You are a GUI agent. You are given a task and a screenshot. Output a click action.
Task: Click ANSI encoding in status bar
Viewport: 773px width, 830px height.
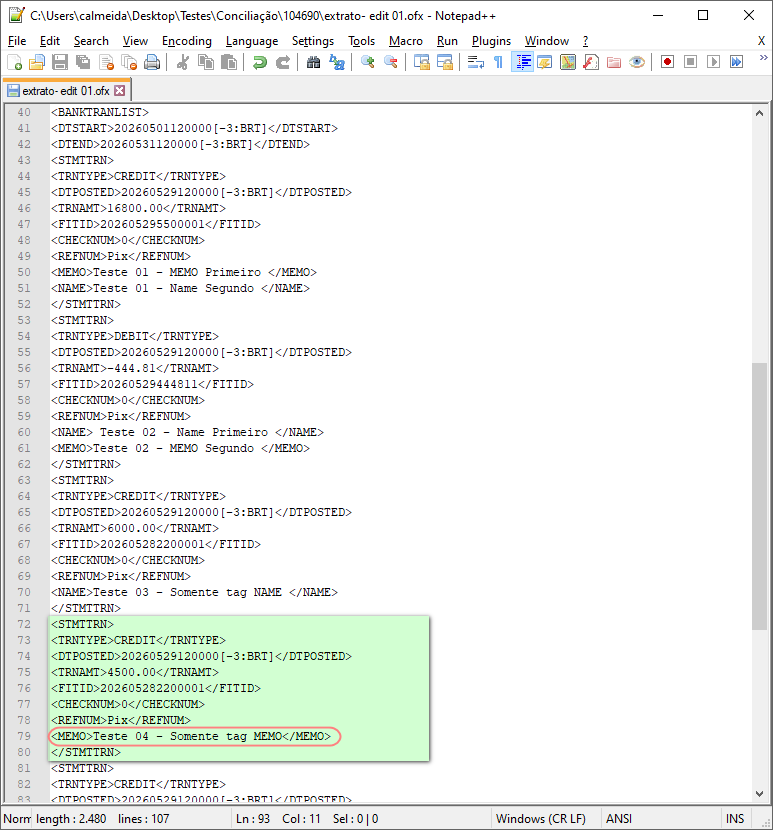(x=619, y=818)
